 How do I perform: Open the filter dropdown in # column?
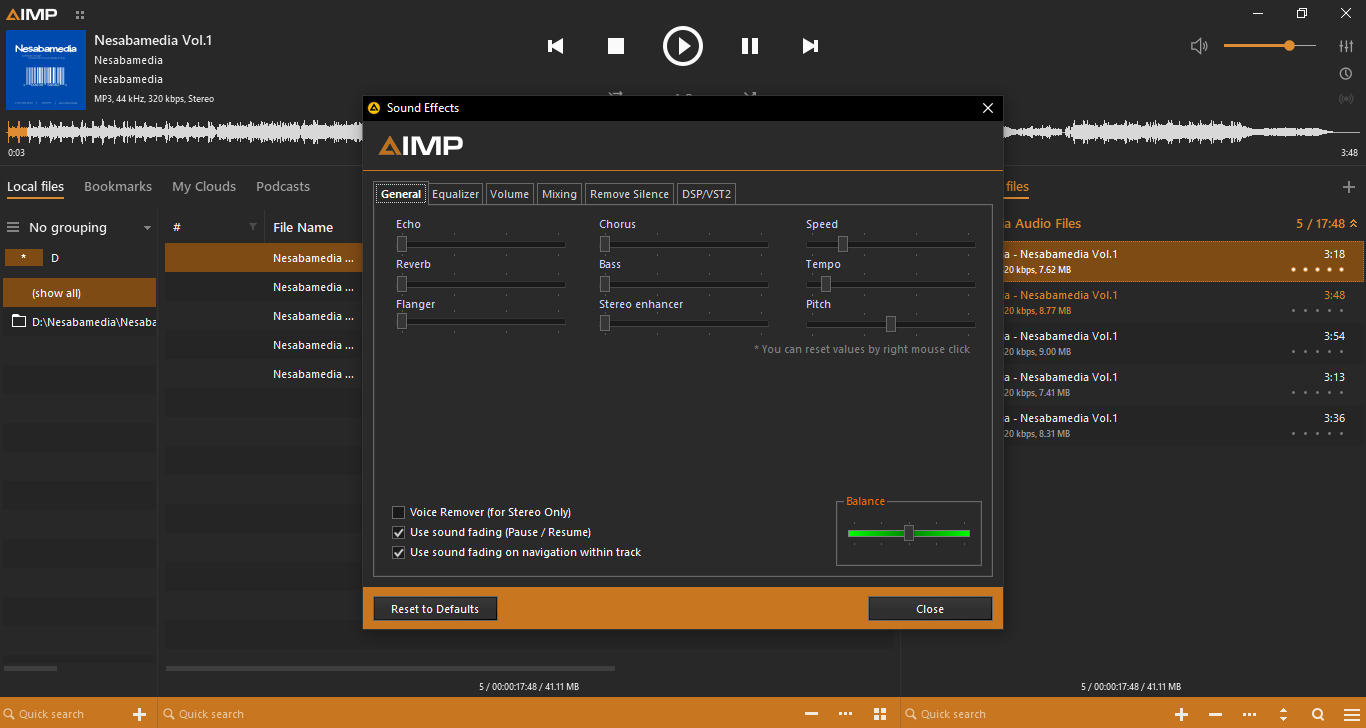click(252, 227)
